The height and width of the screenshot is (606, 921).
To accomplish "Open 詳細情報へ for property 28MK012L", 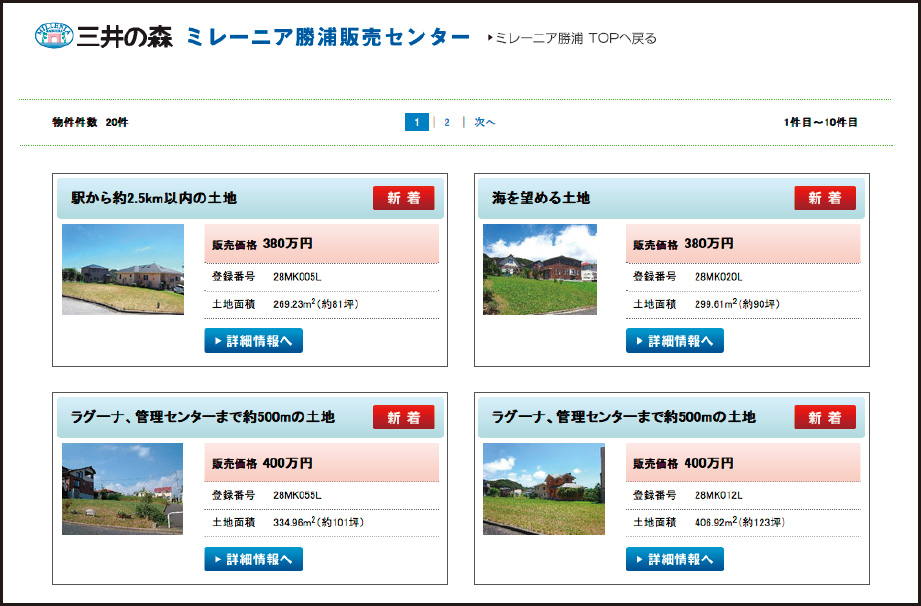I will pyautogui.click(x=674, y=559).
